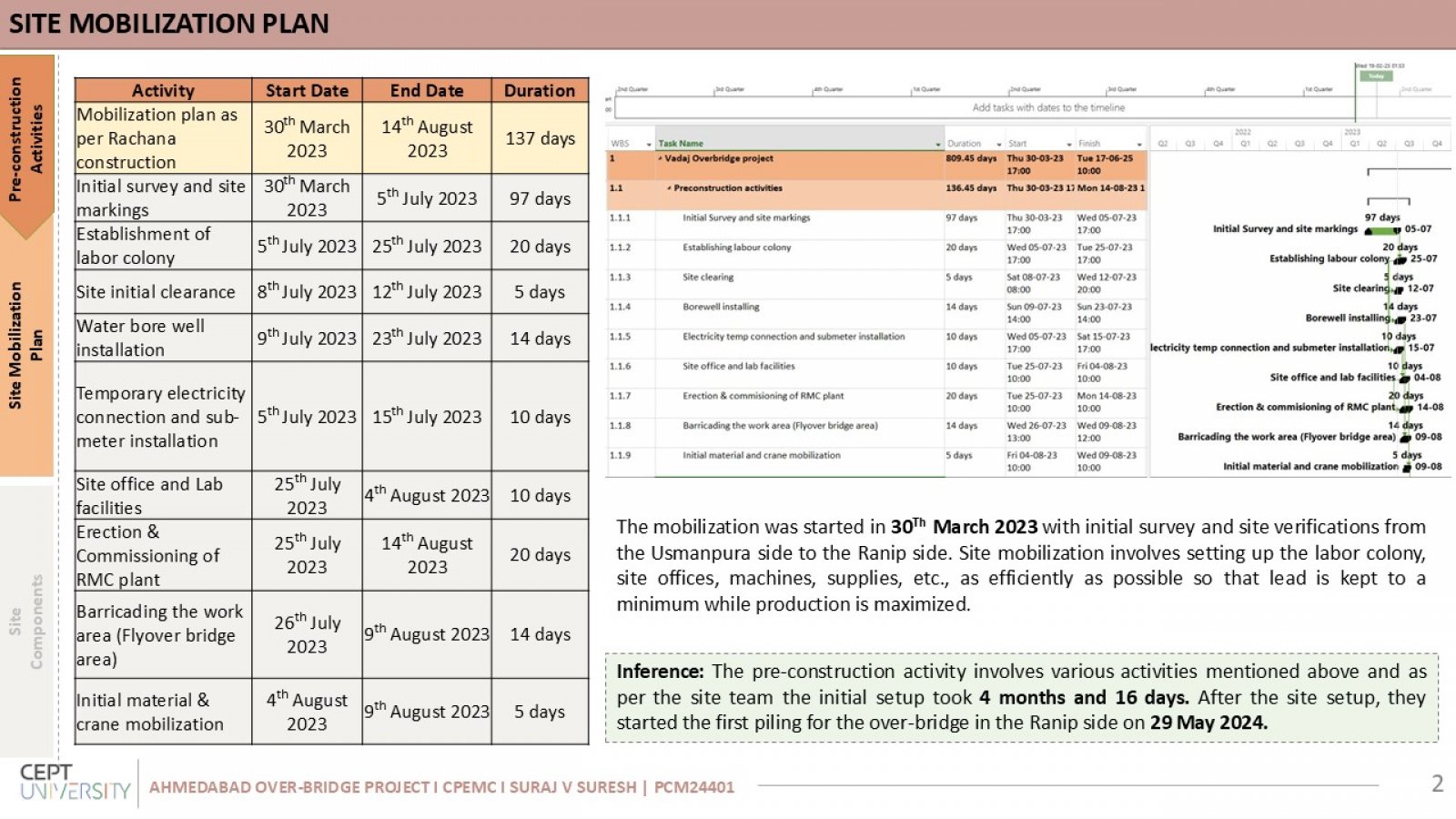This screenshot has width=1456, height=819.
Task: Select the 'Temporary electricity connection and sub-meter installation' cell
Action: (x=163, y=417)
